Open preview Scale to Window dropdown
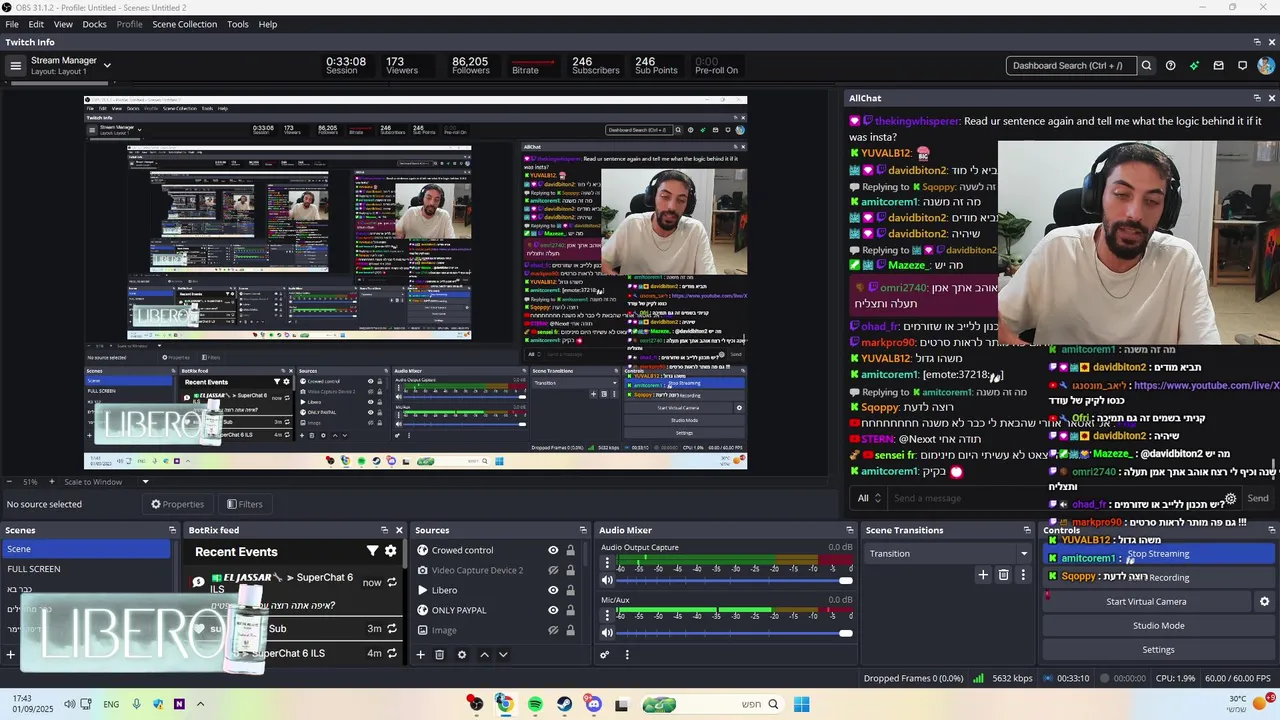The image size is (1280, 720). tap(145, 482)
